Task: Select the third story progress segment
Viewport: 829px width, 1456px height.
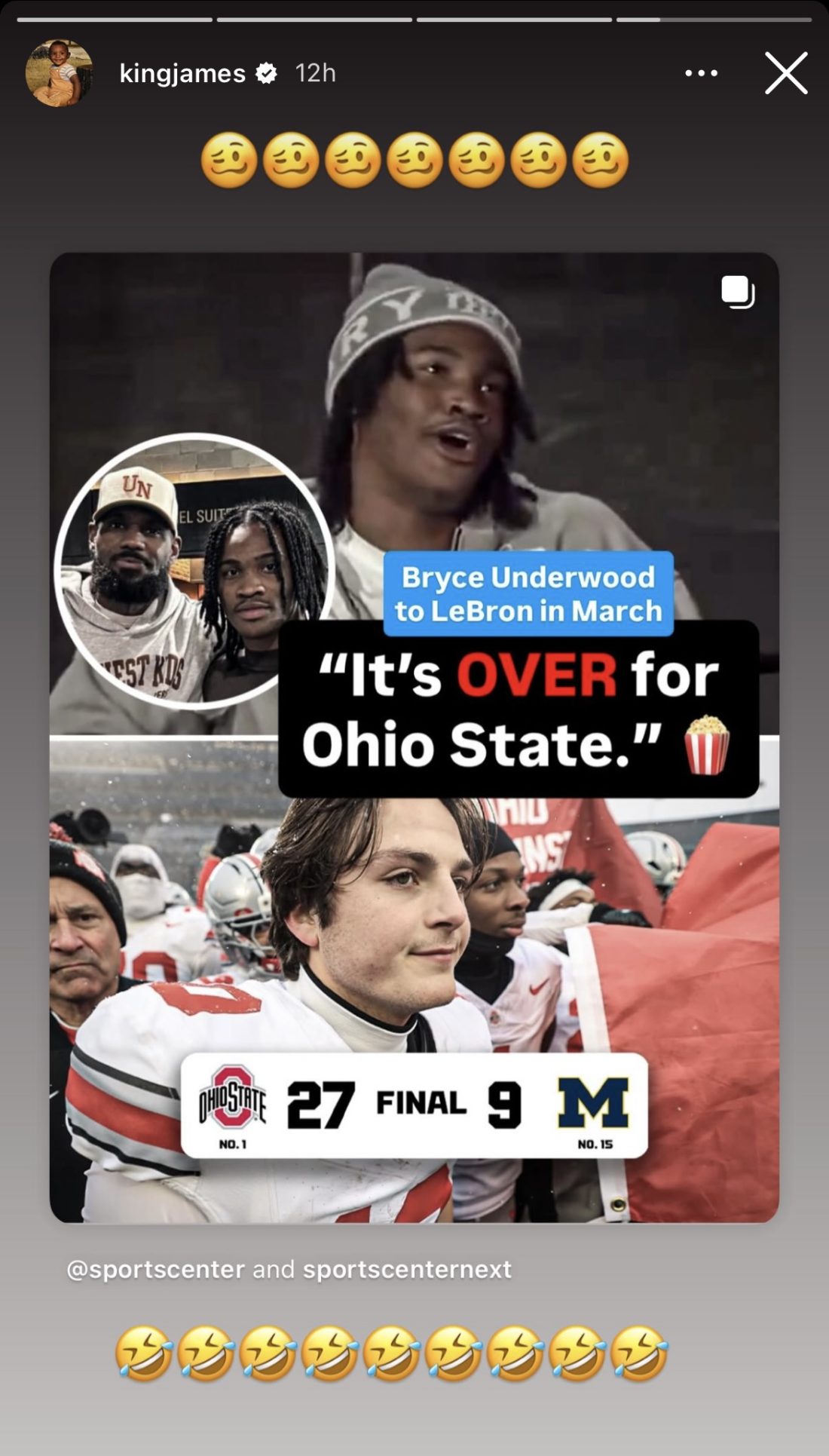Action: tap(514, 20)
